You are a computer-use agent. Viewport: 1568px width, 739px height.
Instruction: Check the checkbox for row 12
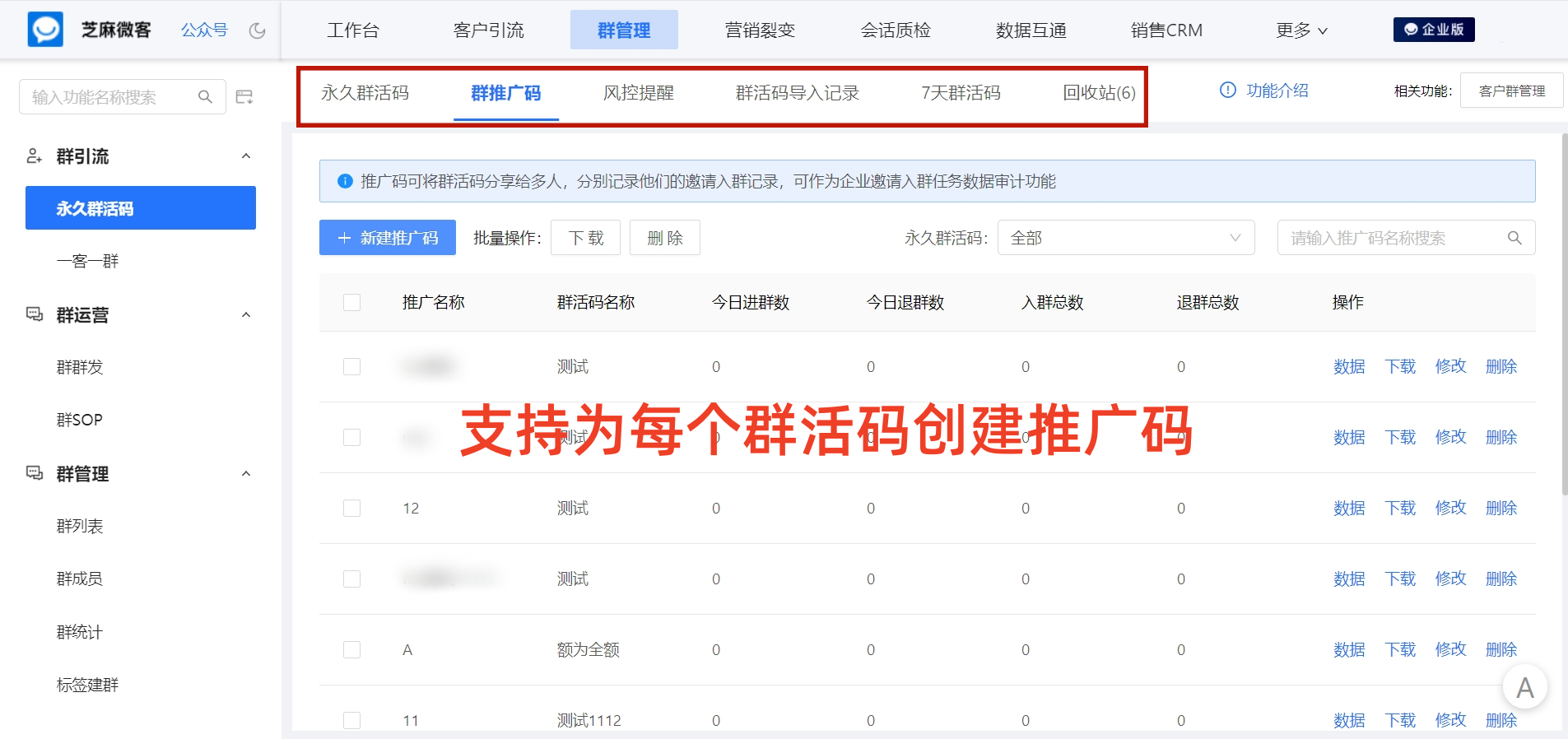[x=351, y=508]
